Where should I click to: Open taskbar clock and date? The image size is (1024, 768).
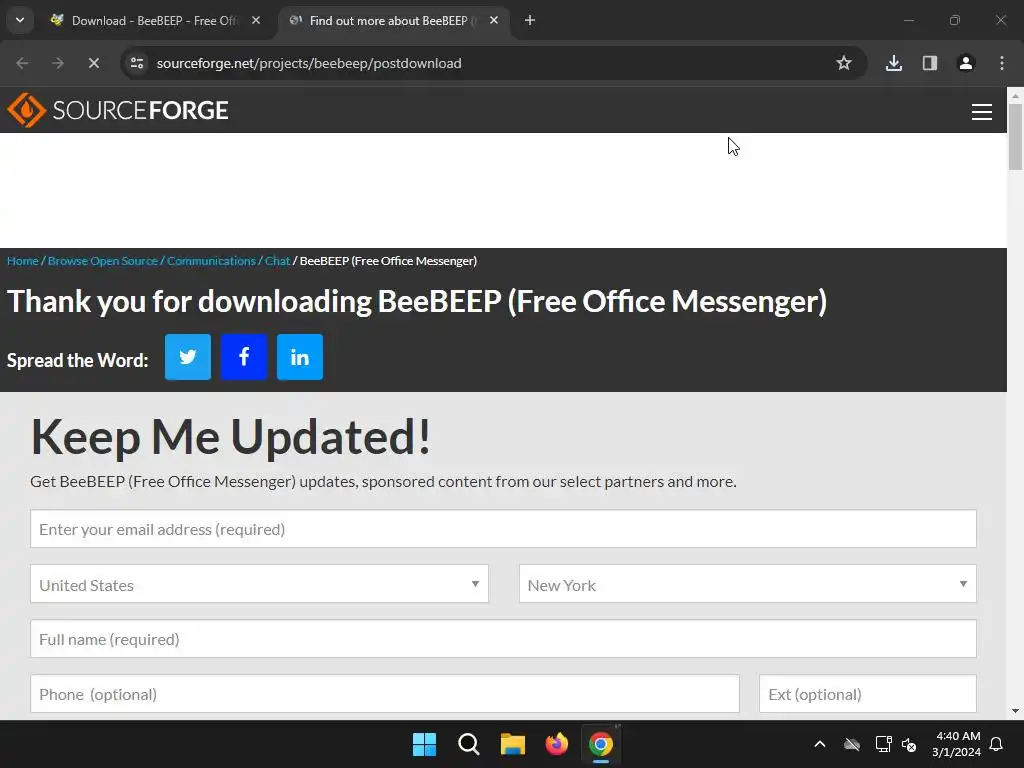[x=957, y=744]
